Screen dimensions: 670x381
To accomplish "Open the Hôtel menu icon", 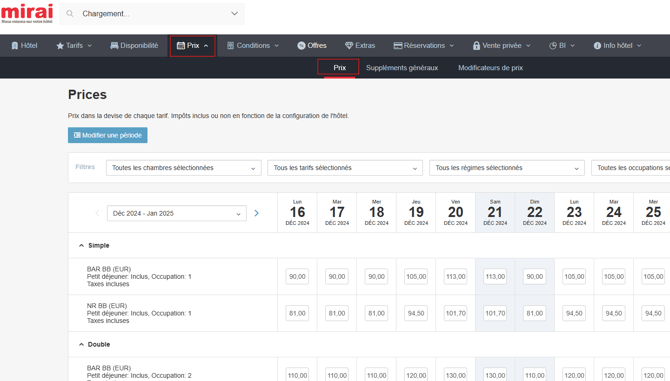I will pyautogui.click(x=15, y=46).
